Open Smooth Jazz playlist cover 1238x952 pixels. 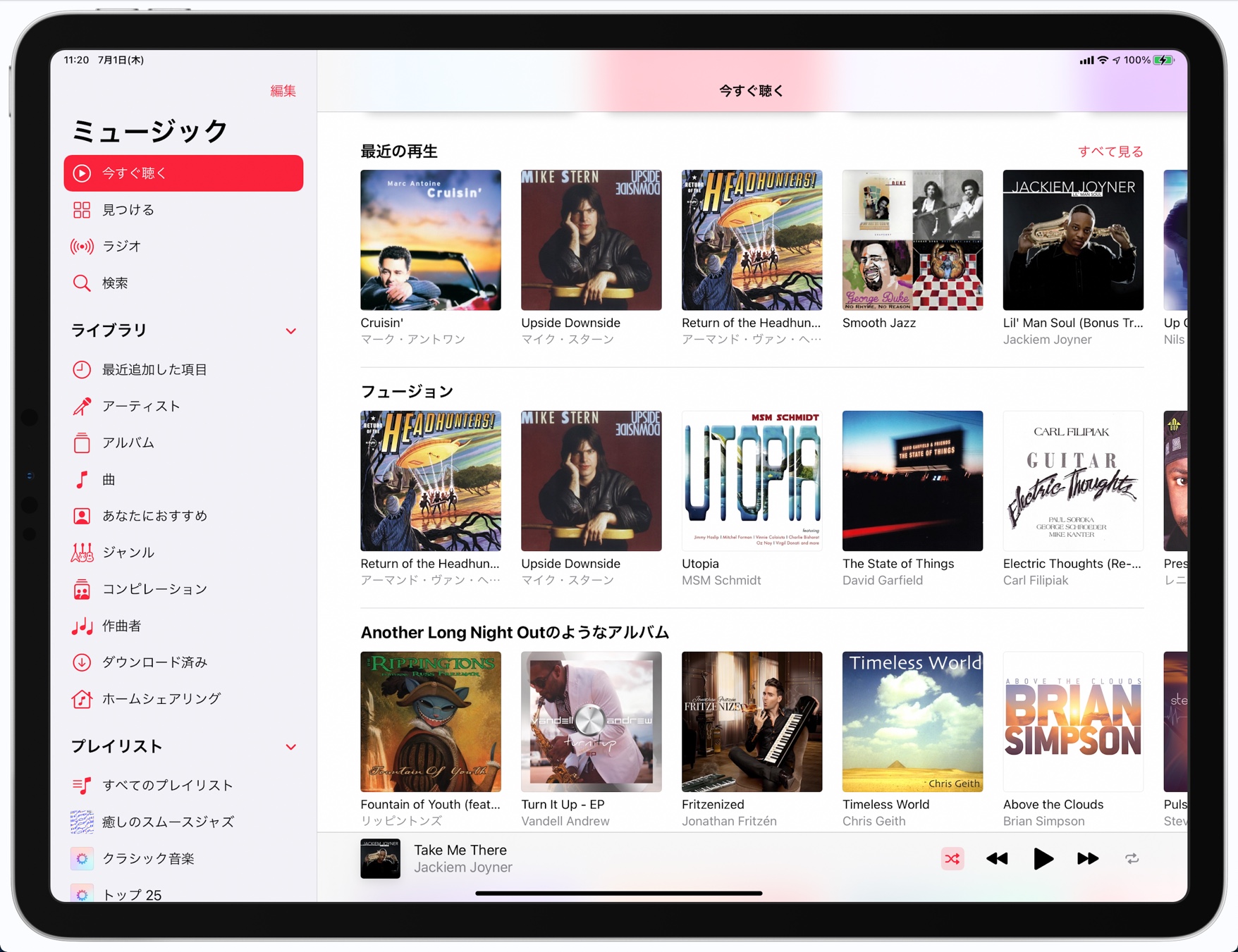click(x=912, y=240)
